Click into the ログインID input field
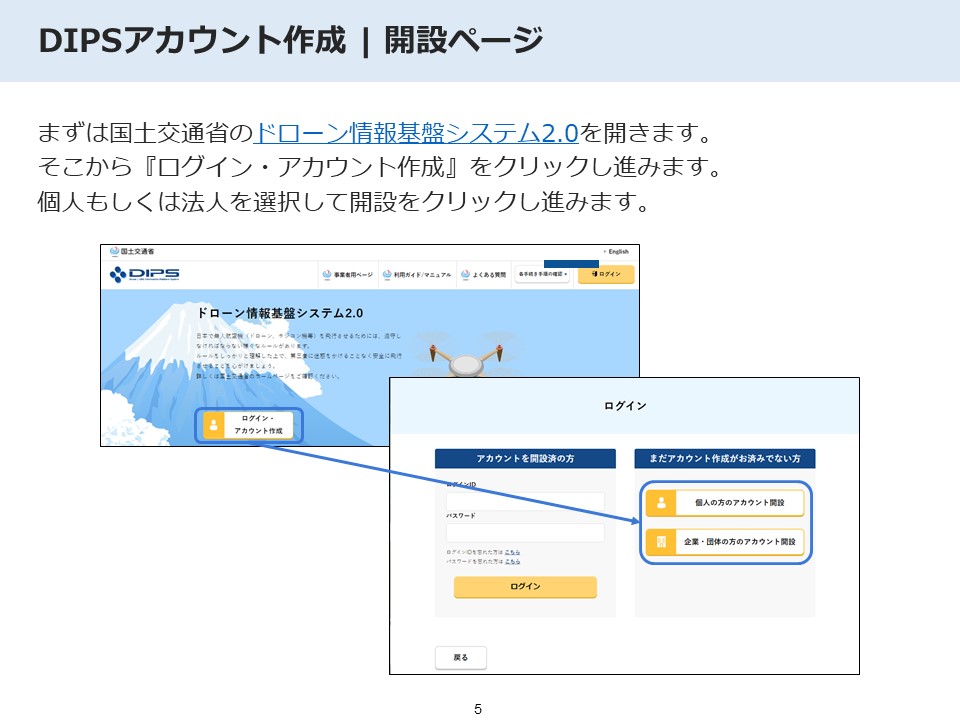Screen dimensions: 960x720 [x=525, y=501]
